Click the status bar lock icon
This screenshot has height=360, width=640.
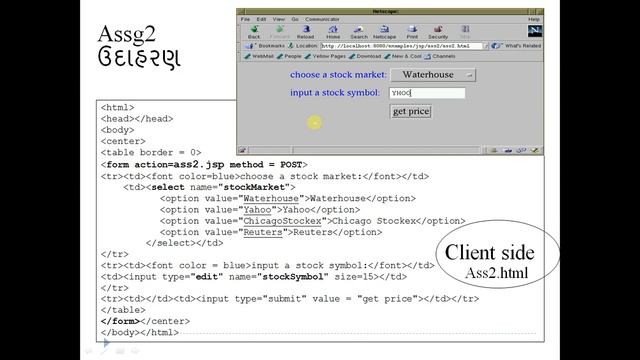click(x=242, y=150)
